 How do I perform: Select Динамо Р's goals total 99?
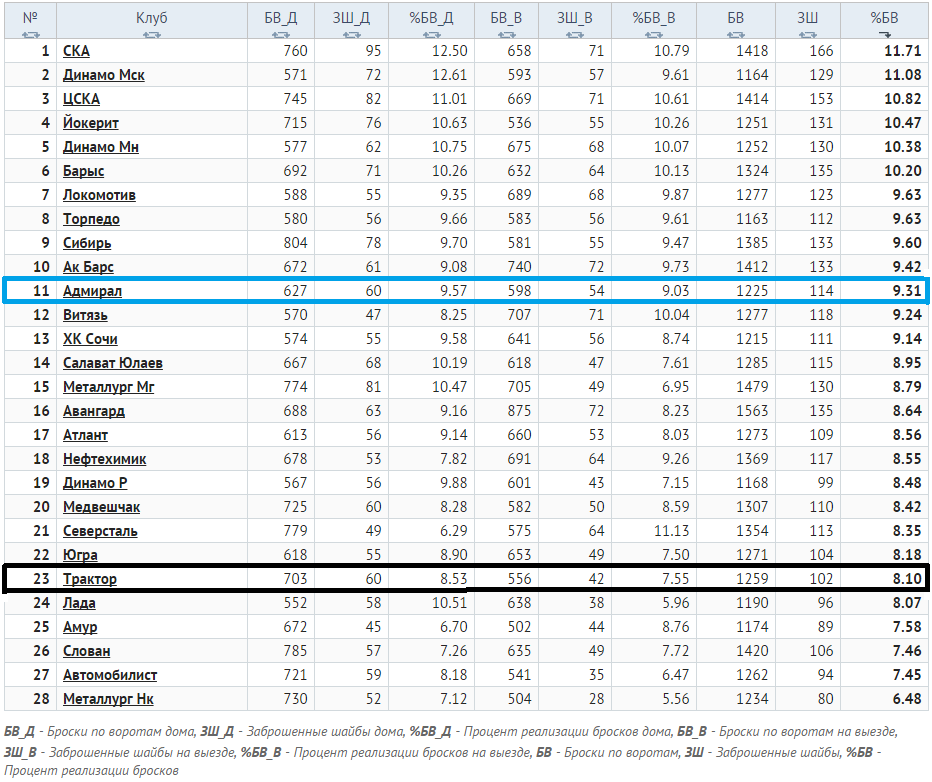825,483
